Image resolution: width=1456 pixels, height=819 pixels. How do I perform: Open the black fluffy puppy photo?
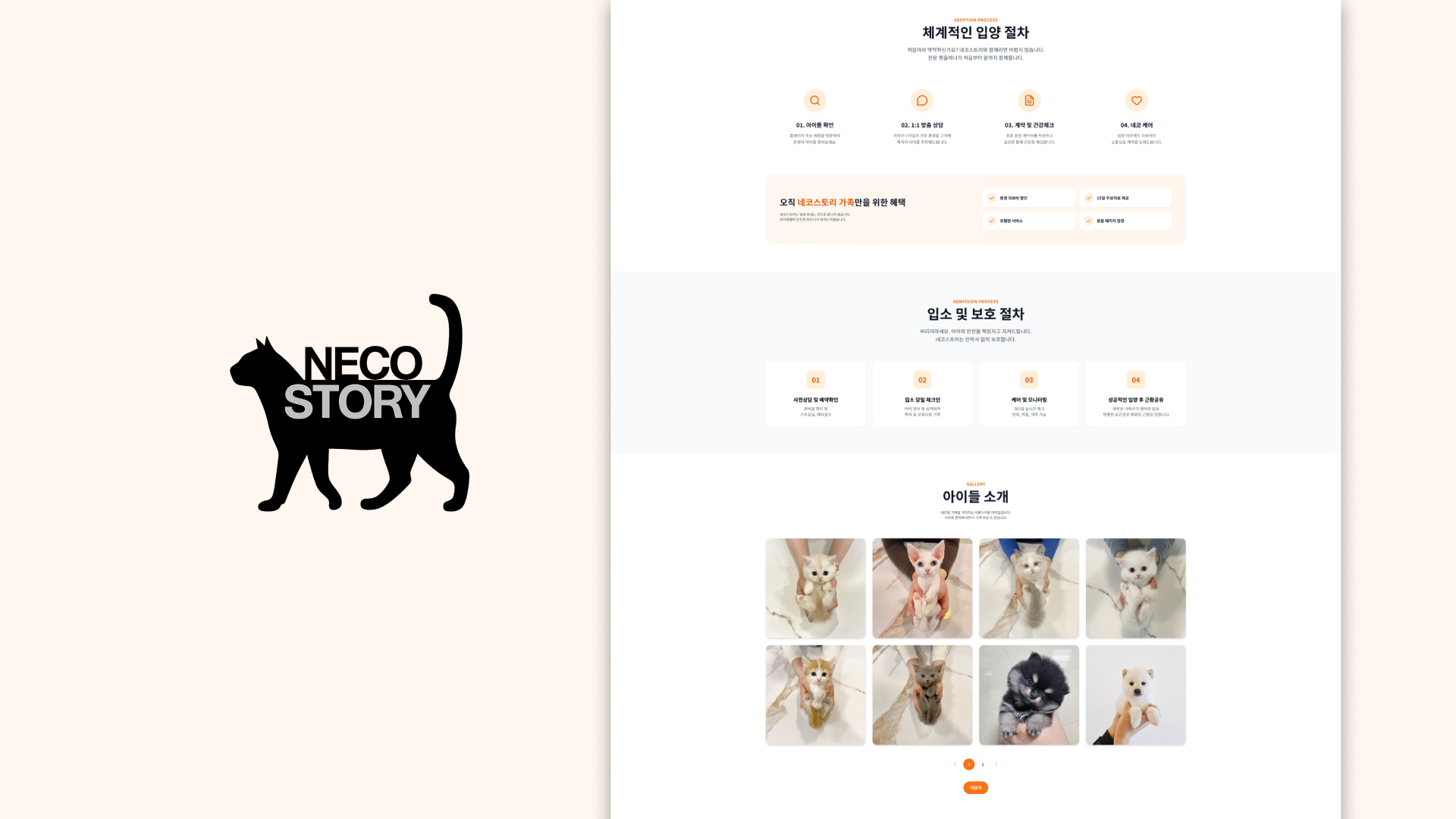point(1028,695)
